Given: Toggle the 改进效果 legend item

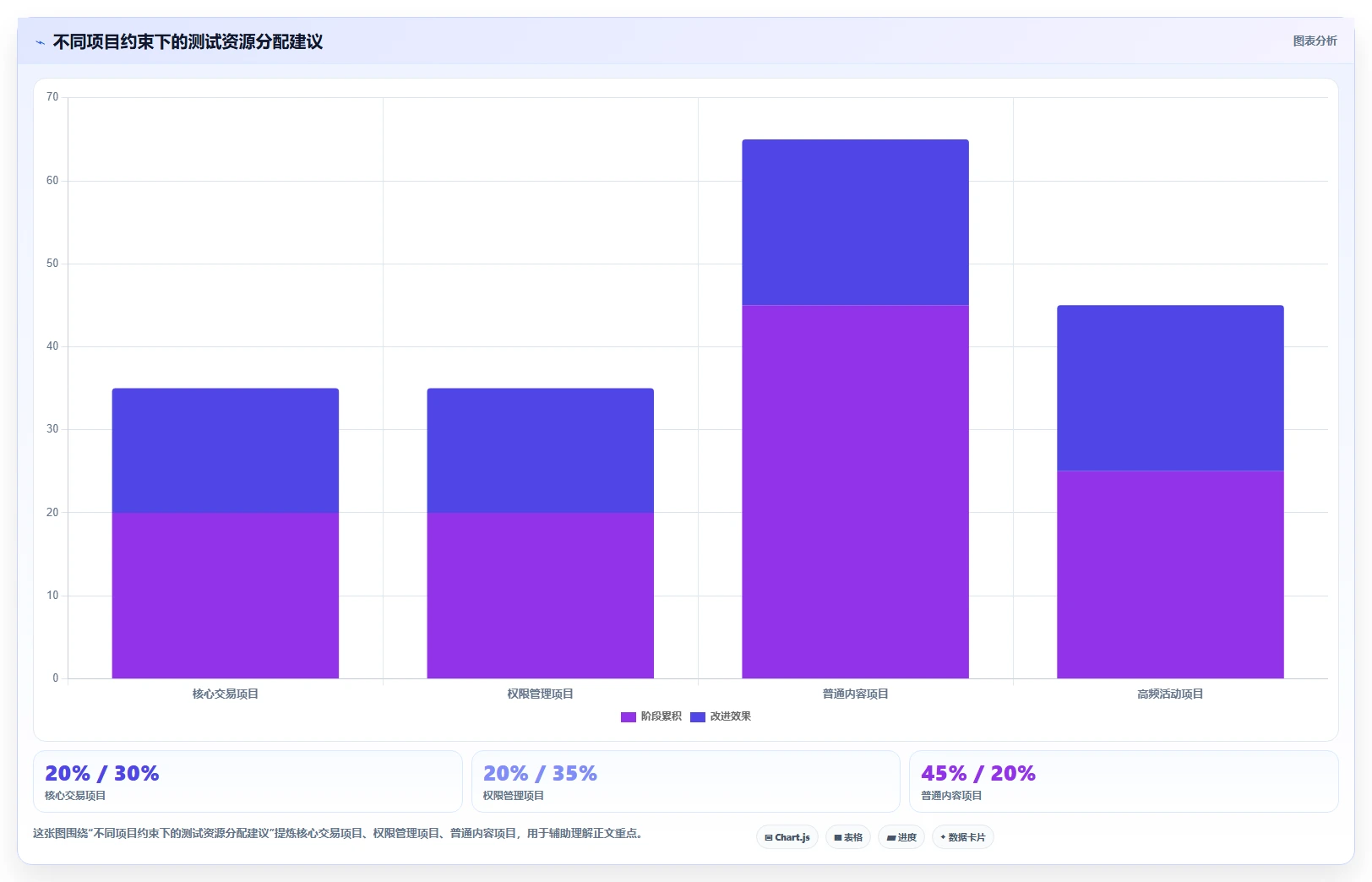Looking at the screenshot, I should click(x=721, y=716).
